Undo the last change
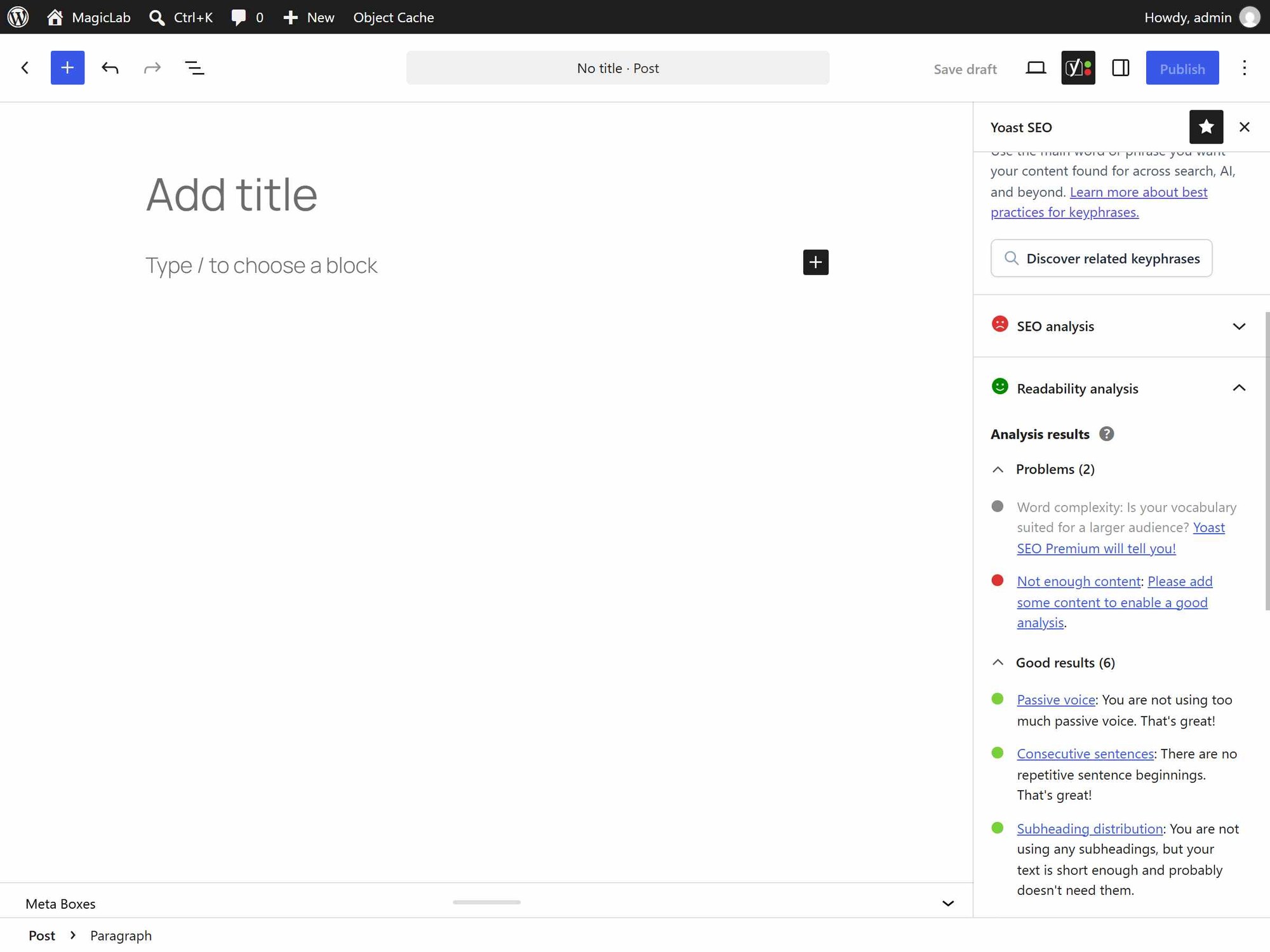 pyautogui.click(x=110, y=68)
